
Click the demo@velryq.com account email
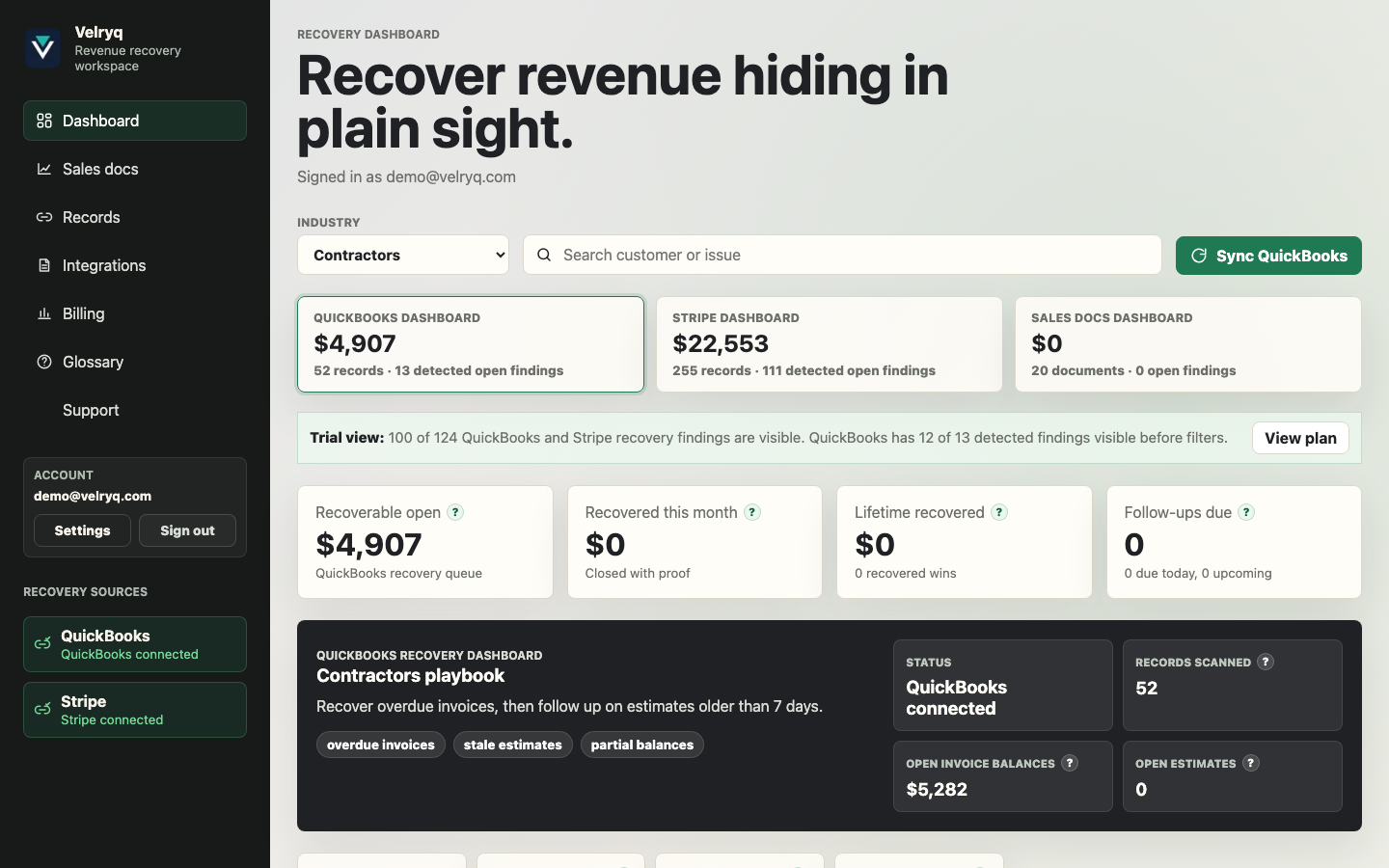(93, 496)
